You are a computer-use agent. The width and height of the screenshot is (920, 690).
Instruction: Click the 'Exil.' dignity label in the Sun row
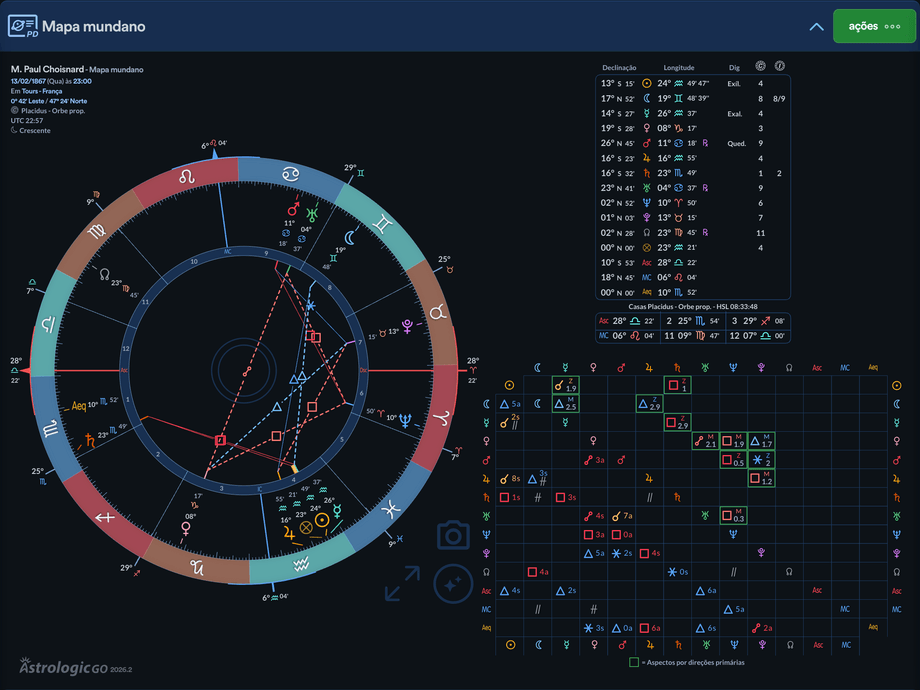point(734,84)
